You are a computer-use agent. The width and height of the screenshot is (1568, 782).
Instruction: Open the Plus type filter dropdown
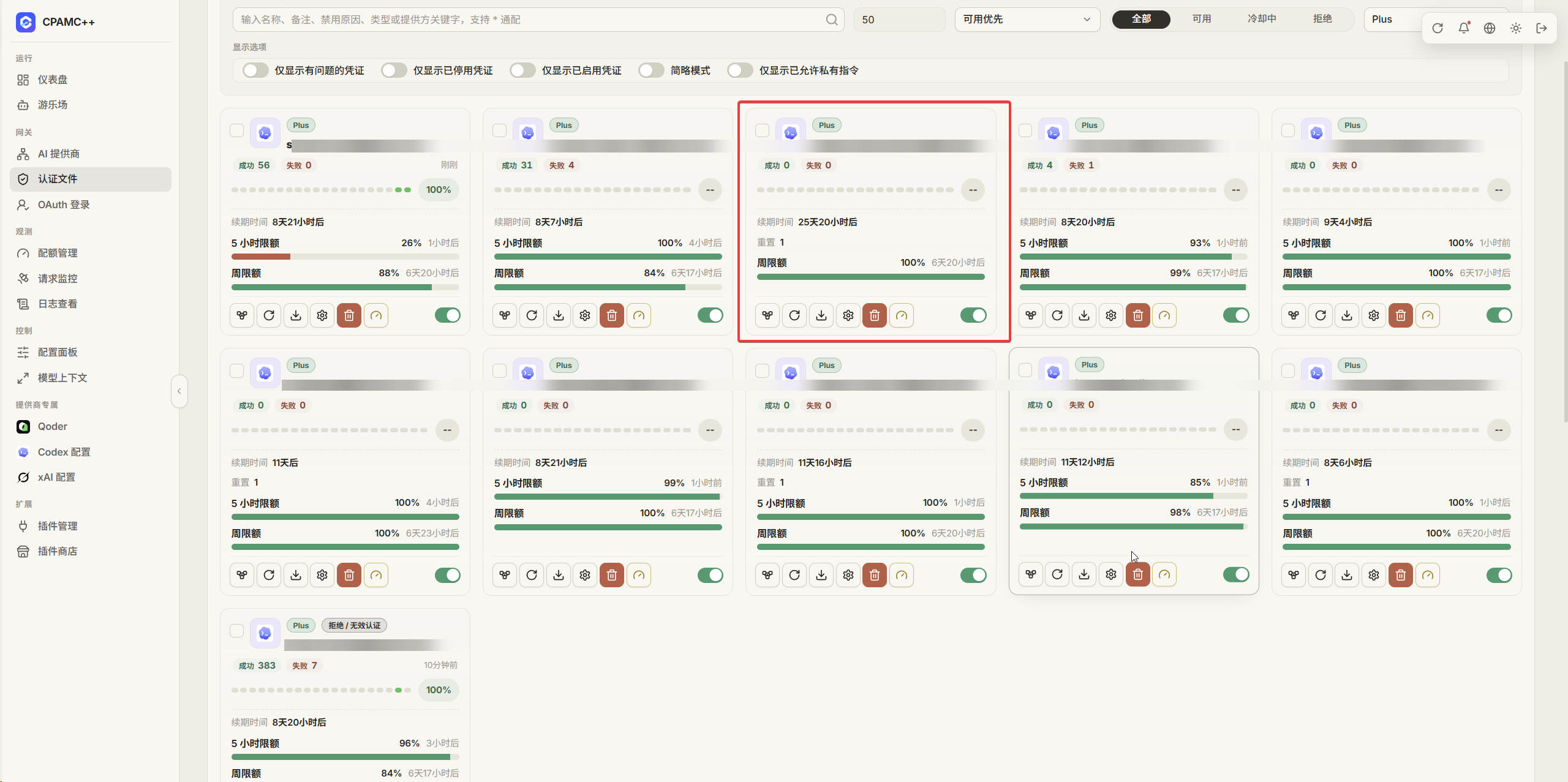coord(1393,20)
